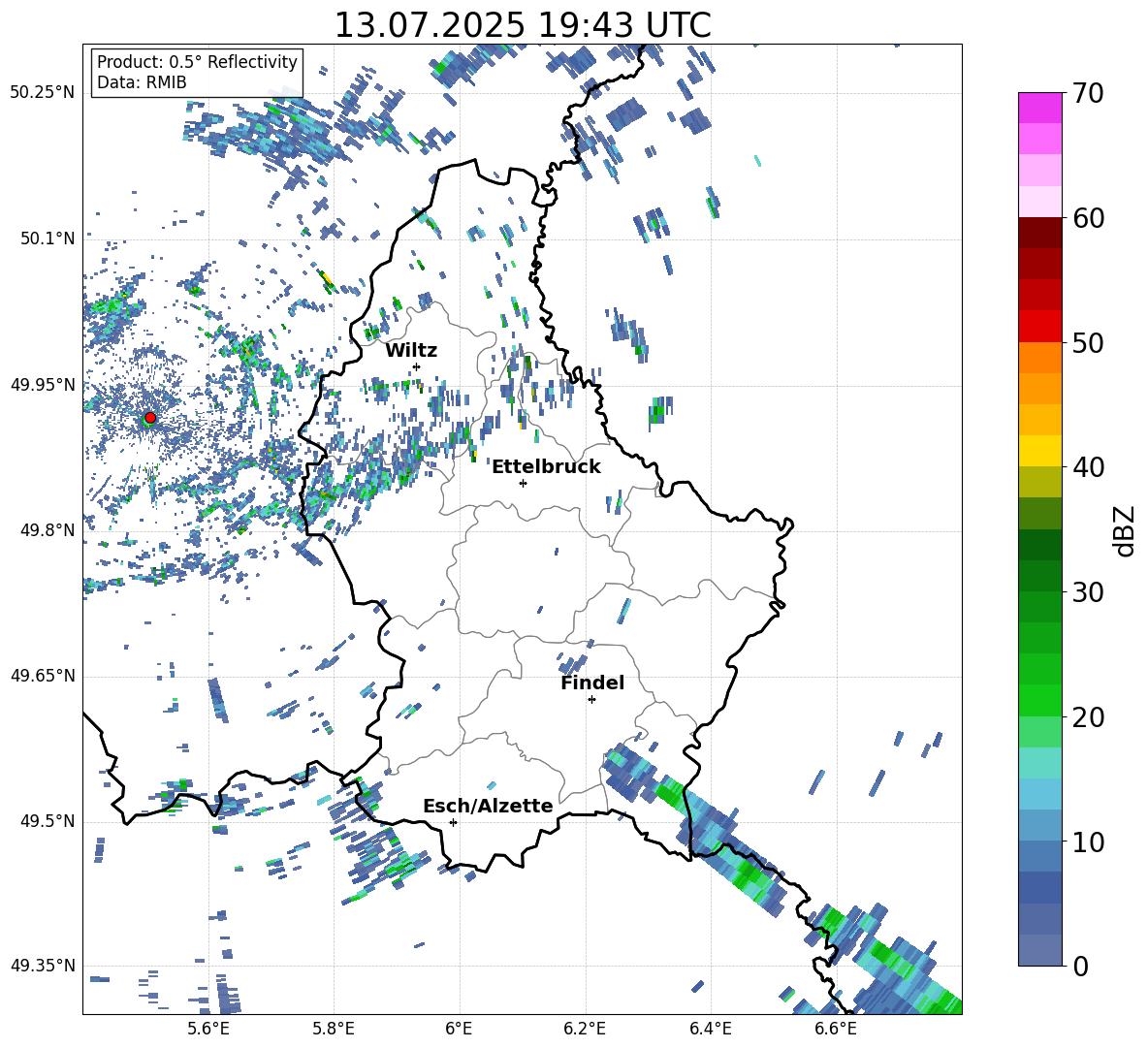Click the 0 tick on the colorbar
The image size is (1148, 1048).
[1080, 967]
